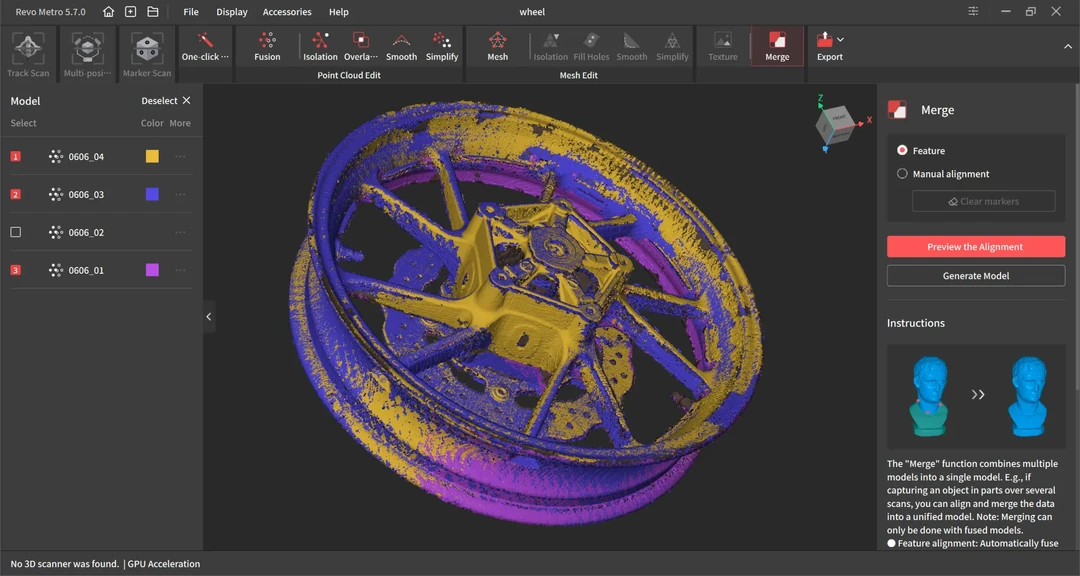The image size is (1080, 576).
Task: Run the One-click edit tool
Action: [x=205, y=47]
